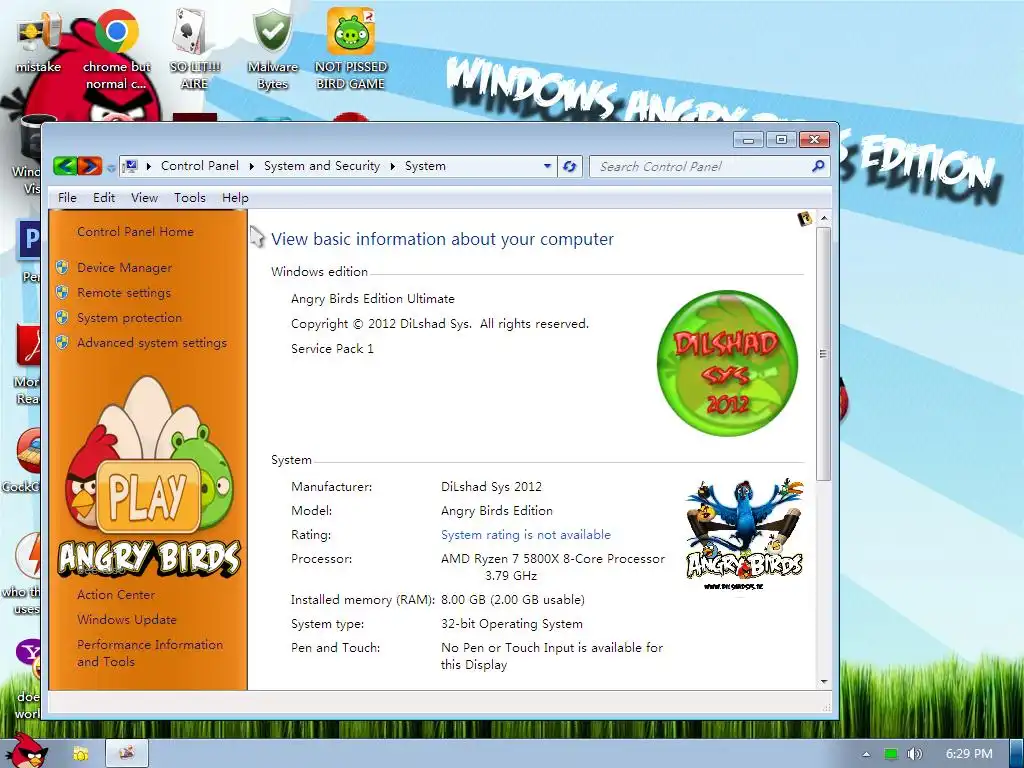Viewport: 1024px width, 768px height.
Task: Open the 'chrome but normal' Chrome icon
Action: 116,49
